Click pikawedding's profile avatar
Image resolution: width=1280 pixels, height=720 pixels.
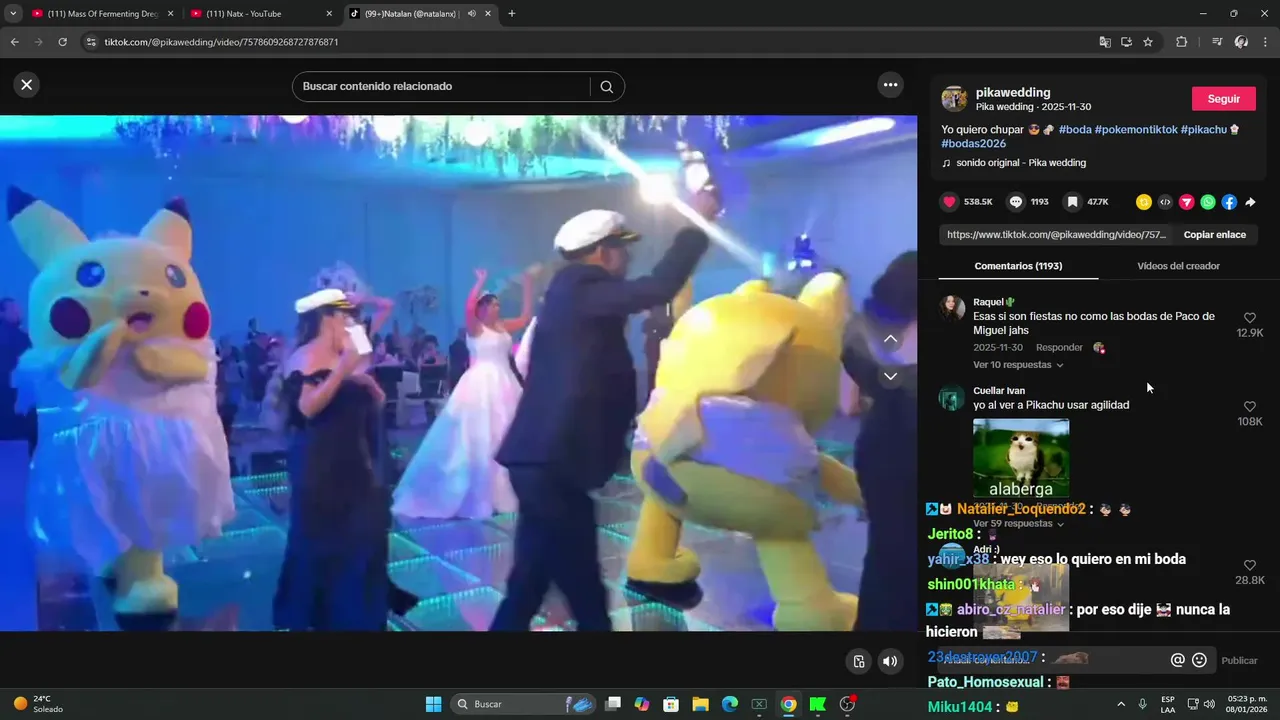[954, 98]
